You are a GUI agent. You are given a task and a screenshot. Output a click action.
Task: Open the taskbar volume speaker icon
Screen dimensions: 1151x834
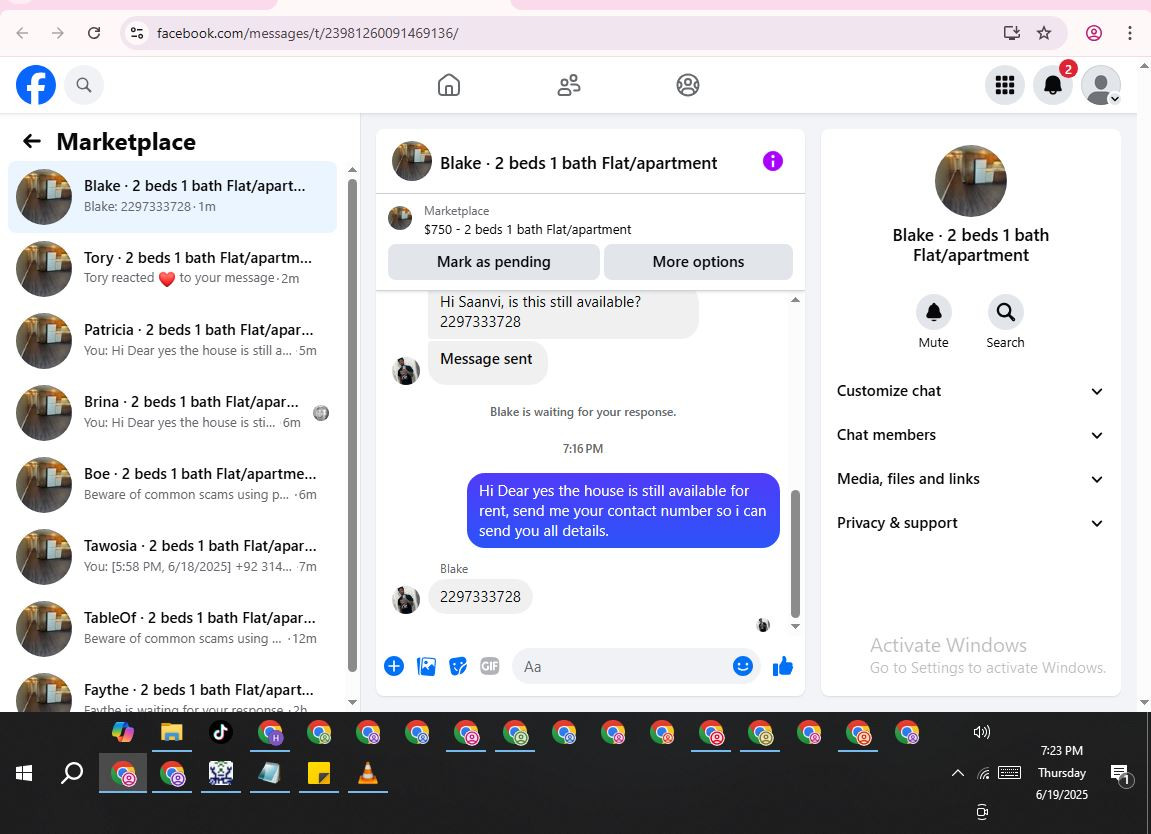[x=981, y=731]
